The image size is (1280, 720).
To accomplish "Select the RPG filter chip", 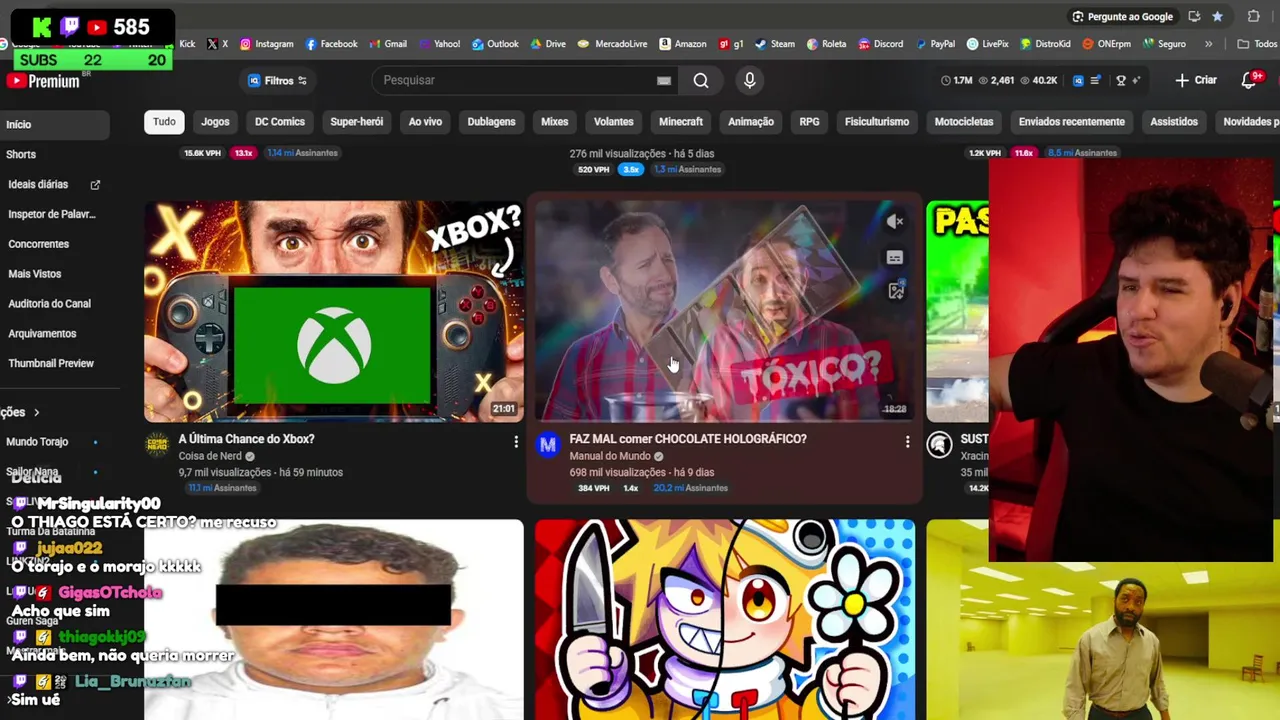I will (x=810, y=122).
